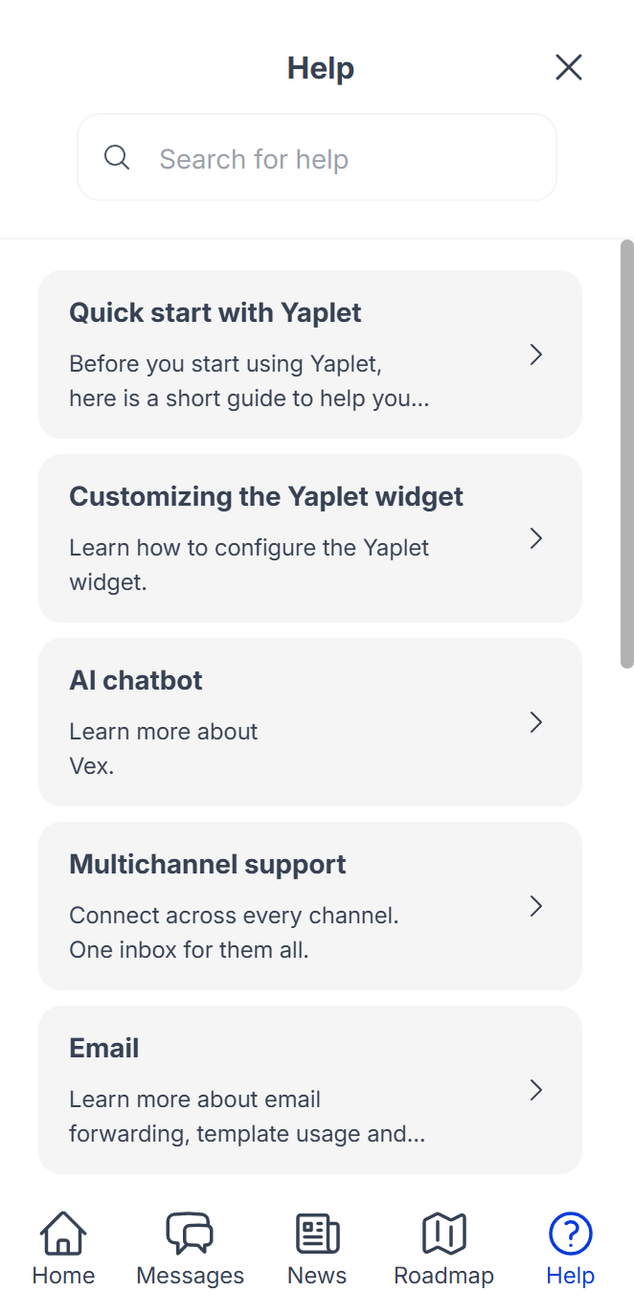Open the Quick start with Yaplet title
The image size is (634, 1316).
tap(215, 313)
